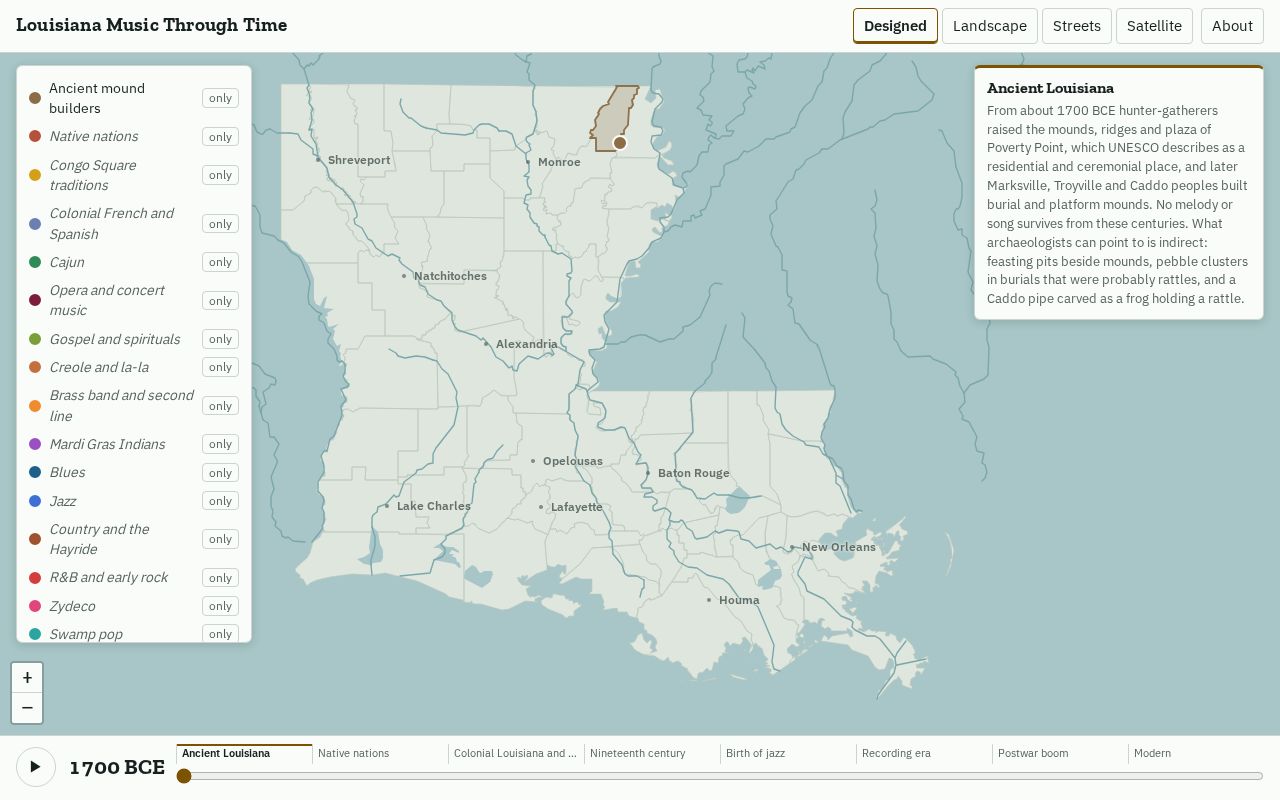Viewport: 1280px width, 800px height.
Task: Jump to the Ancient Louisiana era
Action: tap(244, 754)
